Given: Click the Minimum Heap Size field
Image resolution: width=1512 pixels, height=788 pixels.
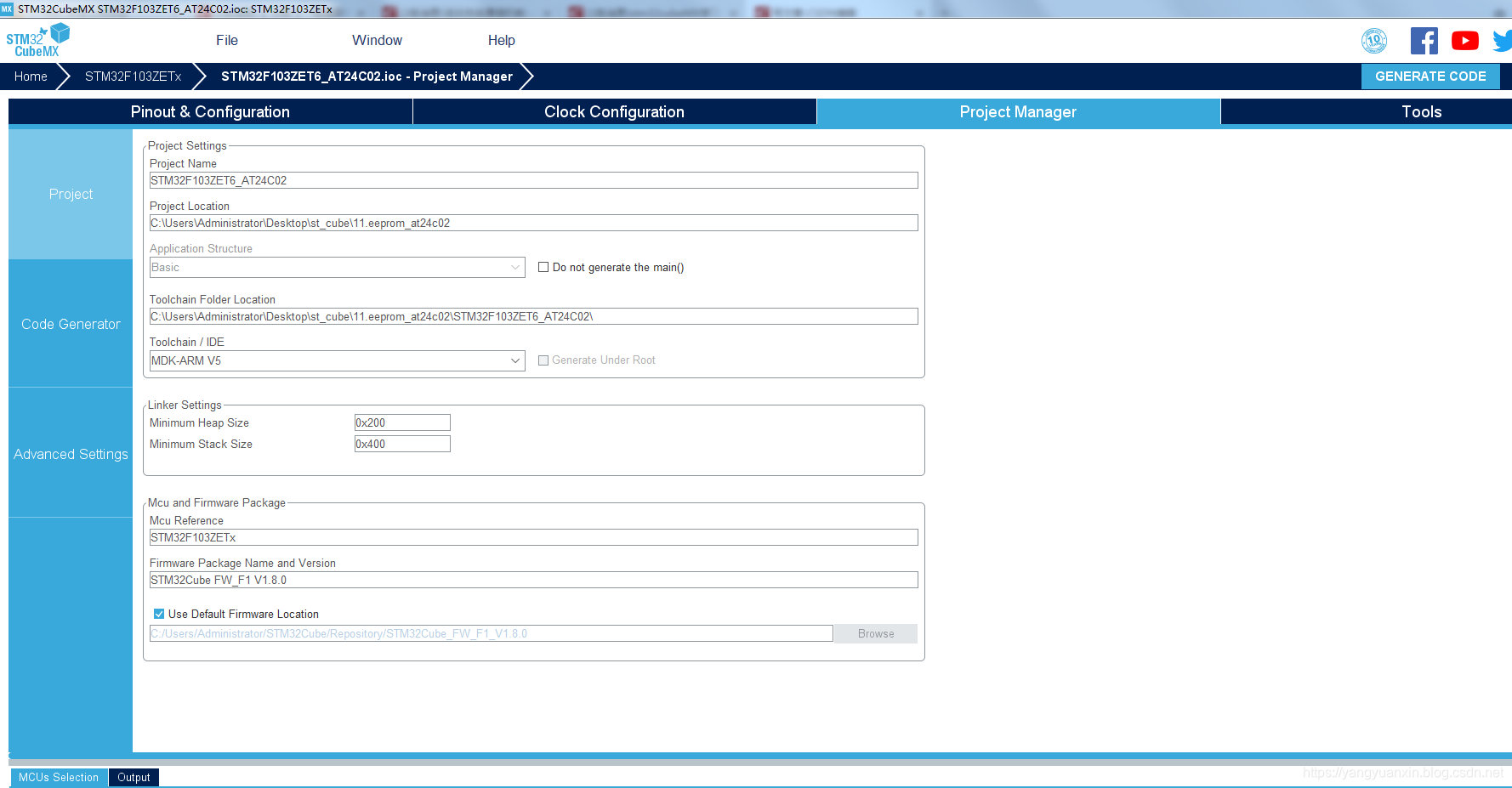Looking at the screenshot, I should pos(402,422).
